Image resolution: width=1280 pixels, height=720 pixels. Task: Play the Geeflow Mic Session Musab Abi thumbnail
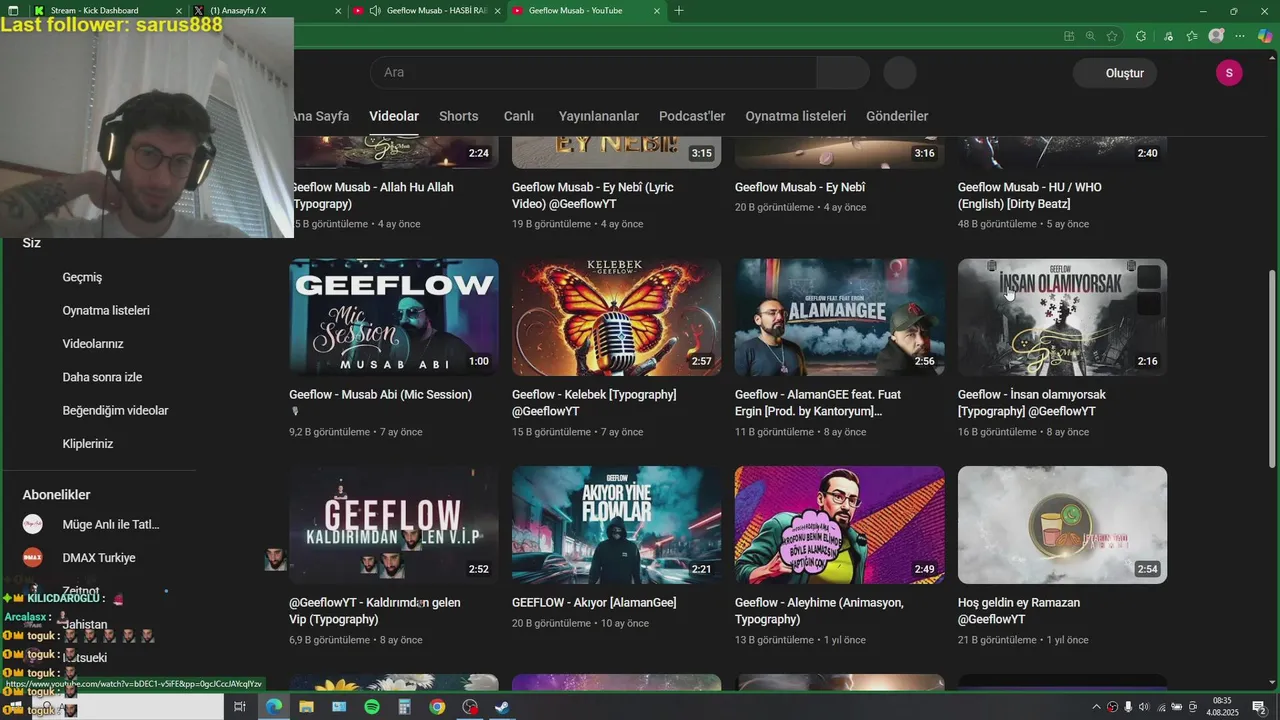coord(394,317)
